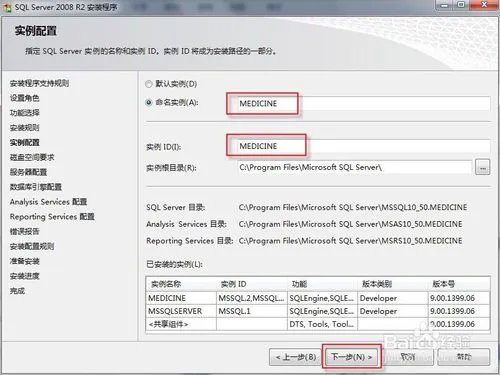Click Developer edition cell in MSSQLSERVER row
This screenshot has width=500, height=375.
coord(393,311)
